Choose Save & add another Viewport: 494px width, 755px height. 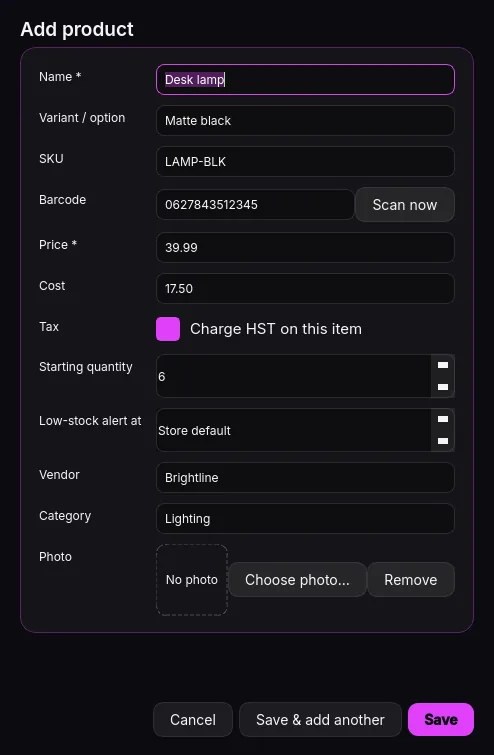pyautogui.click(x=320, y=719)
